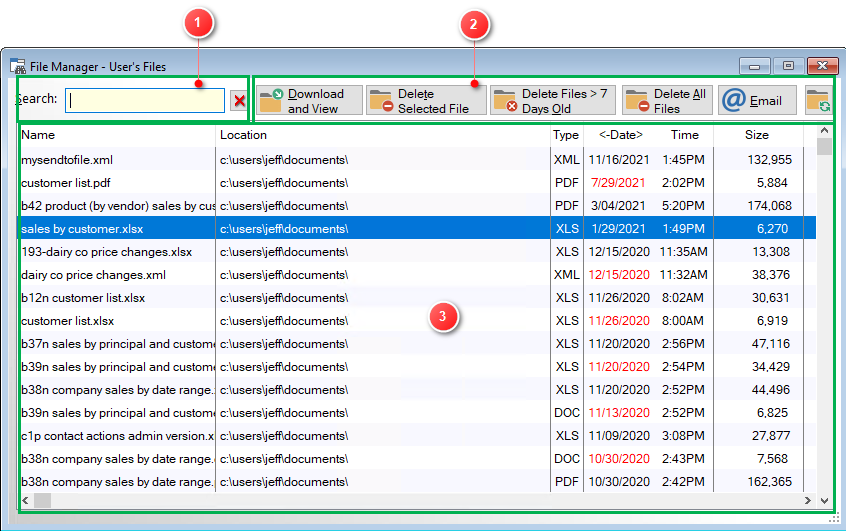Screen dimensions: 846x531
Task: Click red date 10/30/2020
Action: click(x=619, y=459)
